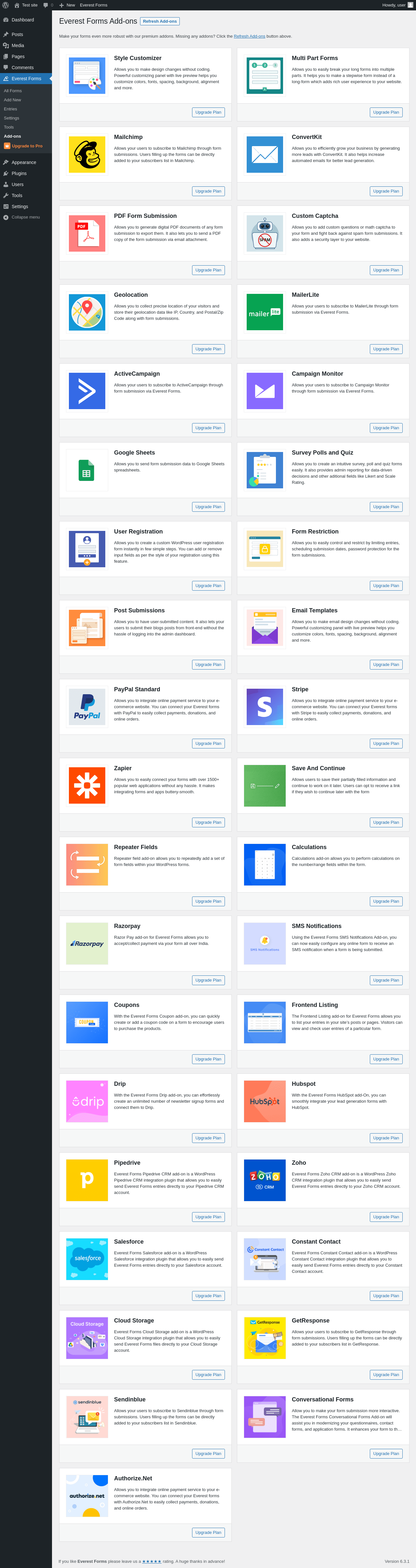Click Upgrade Plan for Style Customizer

[x=208, y=112]
